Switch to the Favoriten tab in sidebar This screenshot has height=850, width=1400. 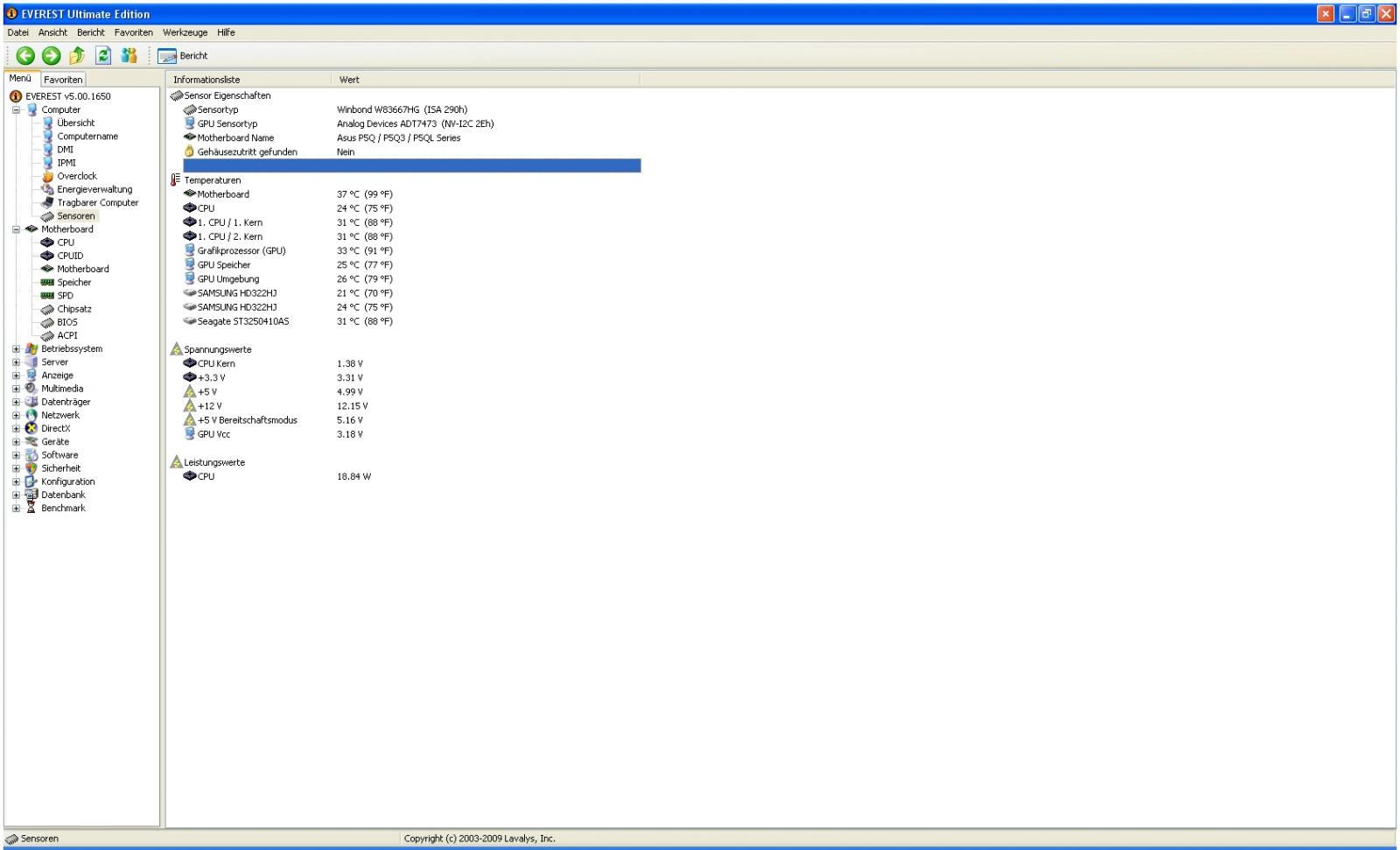tap(63, 80)
